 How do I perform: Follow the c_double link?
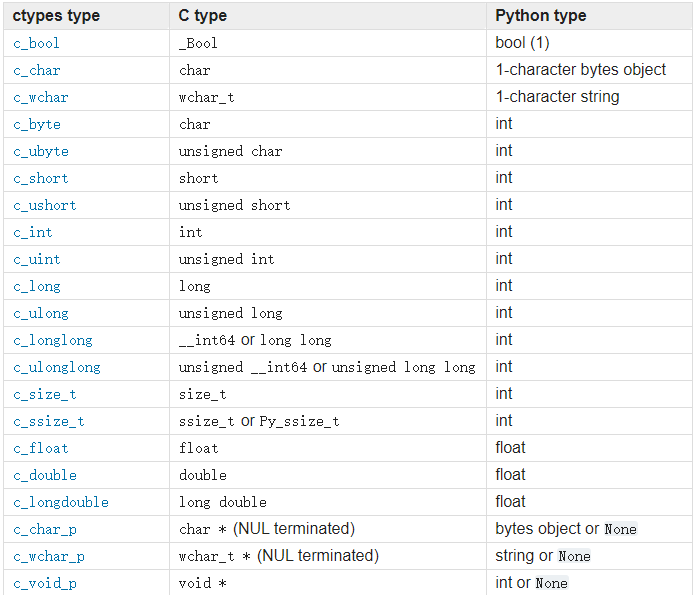45,476
